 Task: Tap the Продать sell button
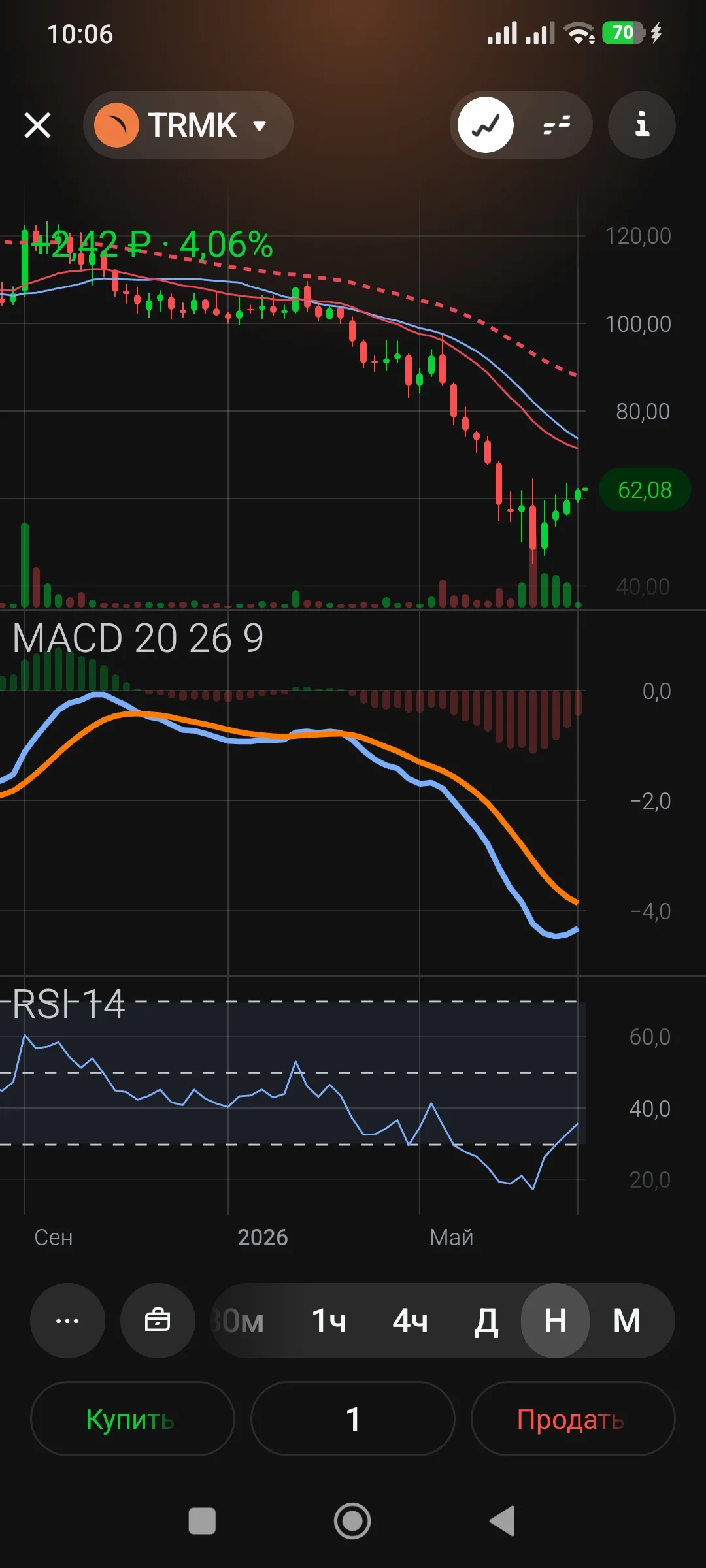click(573, 1418)
